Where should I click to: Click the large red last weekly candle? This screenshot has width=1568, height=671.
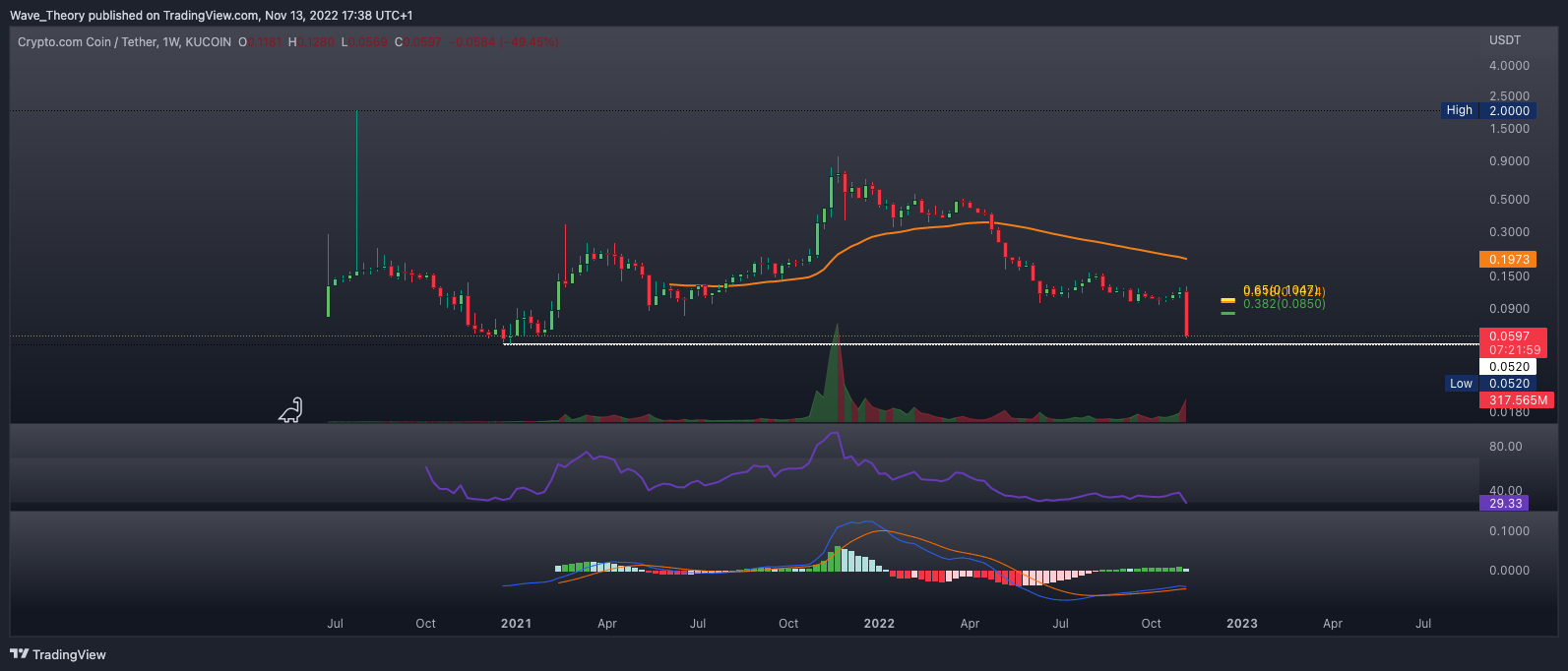(x=1187, y=314)
